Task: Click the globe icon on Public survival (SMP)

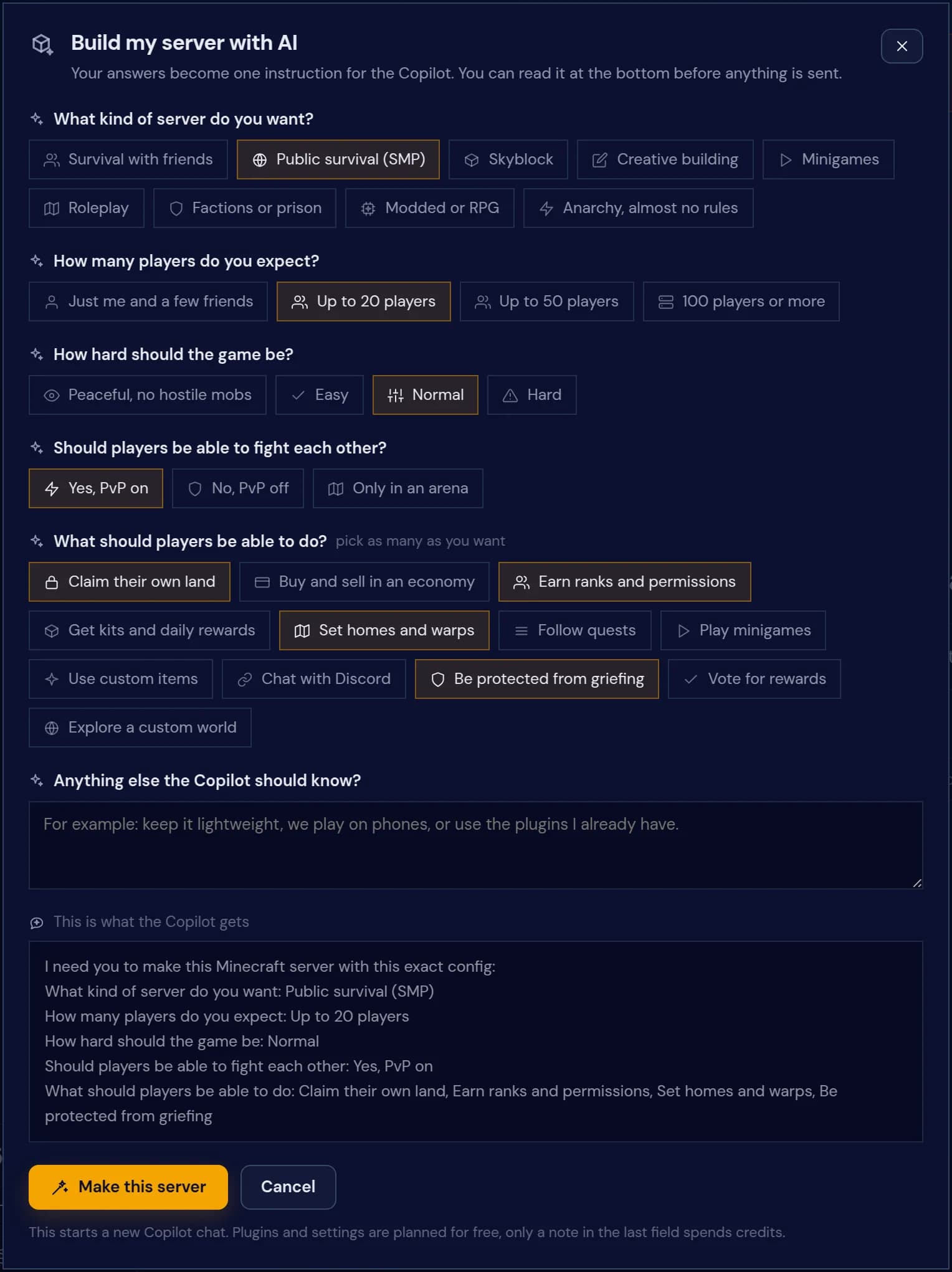Action: coord(260,160)
